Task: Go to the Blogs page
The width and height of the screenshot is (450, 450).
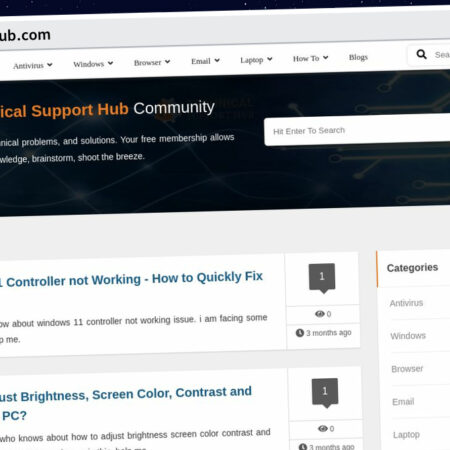Action: (358, 57)
